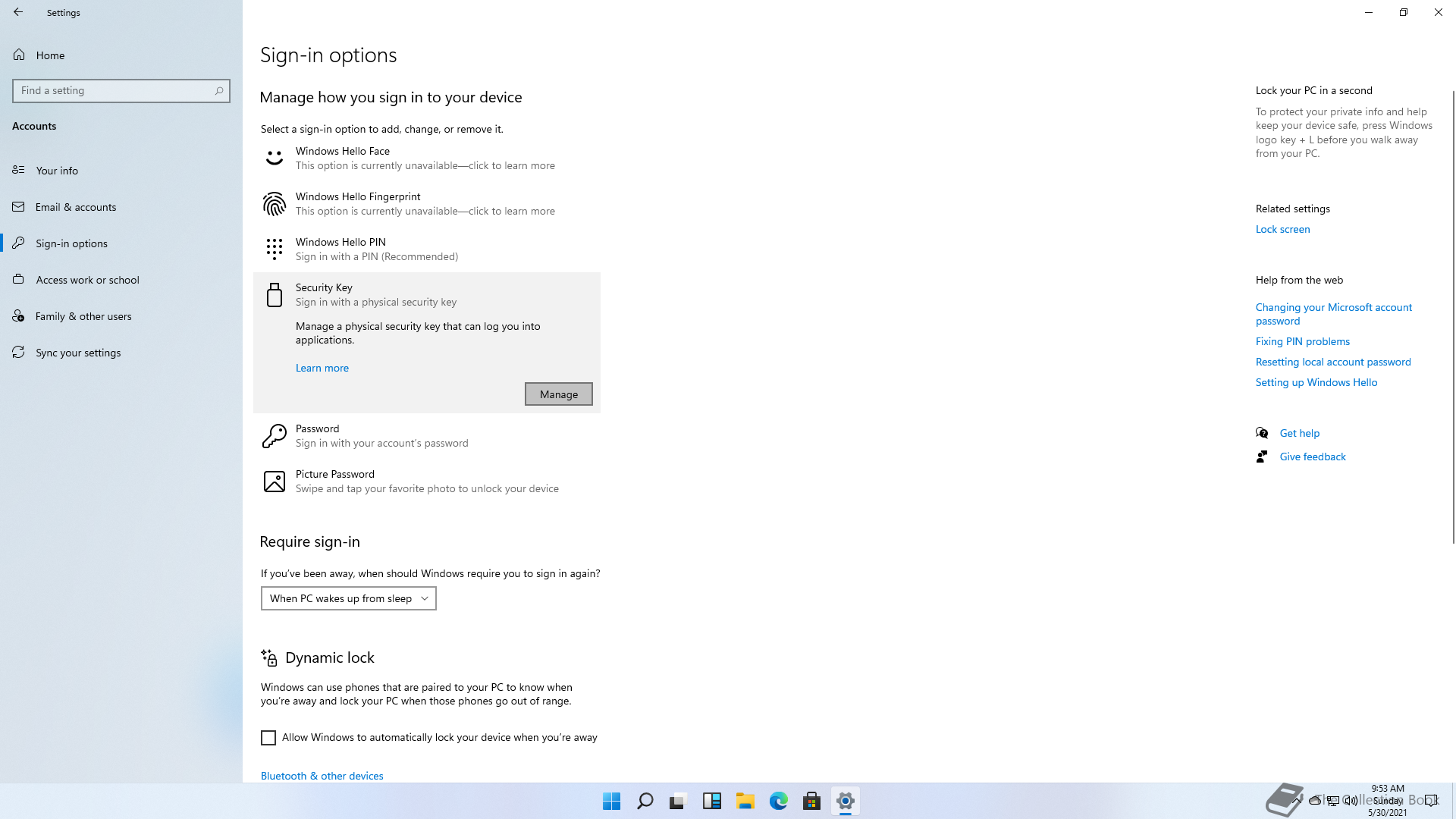Click the vertical scrollbar on the right
This screenshot has width=1456, height=819.
pos(1453,316)
